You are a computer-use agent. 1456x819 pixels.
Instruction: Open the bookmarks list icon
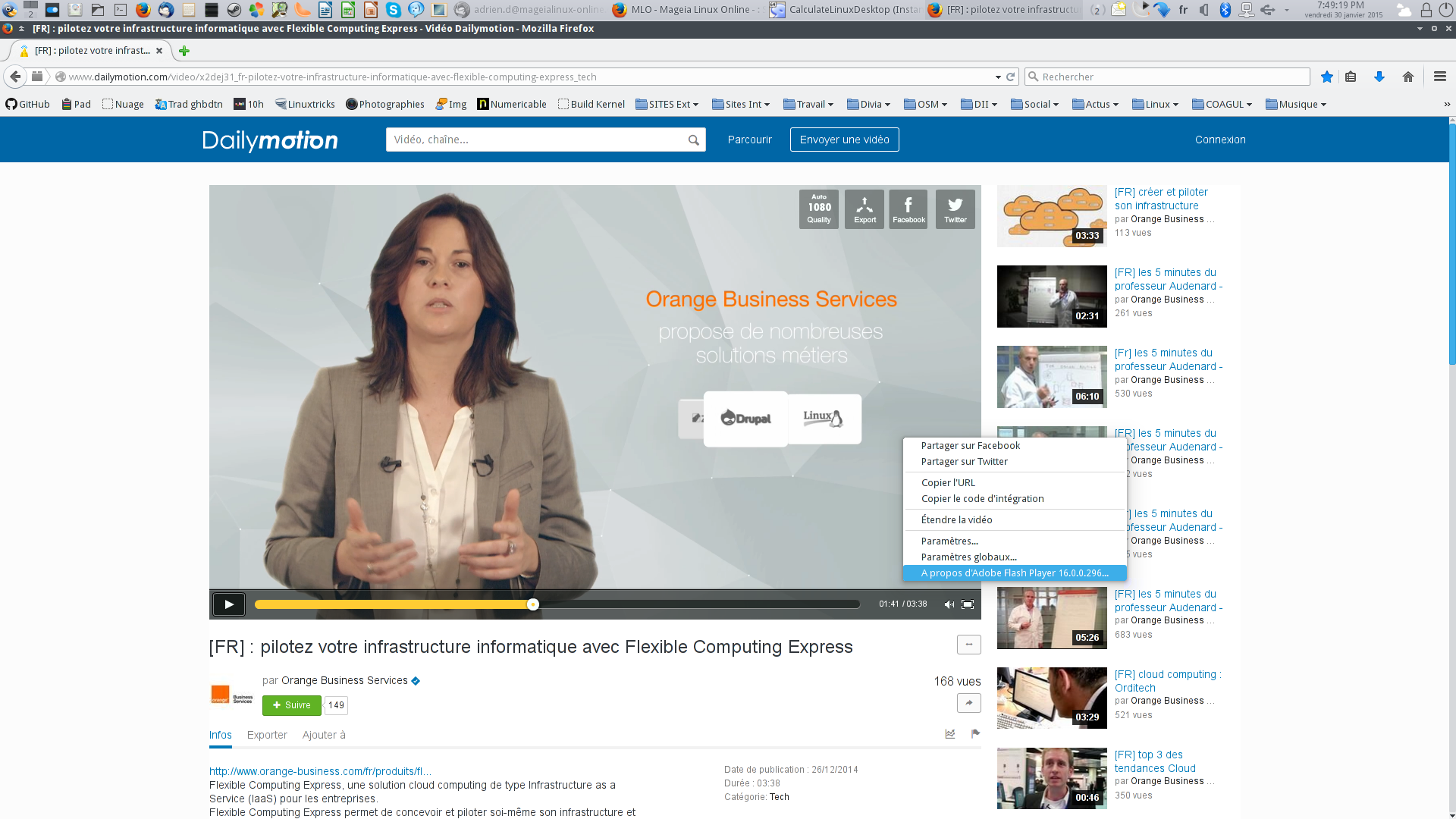[1351, 77]
